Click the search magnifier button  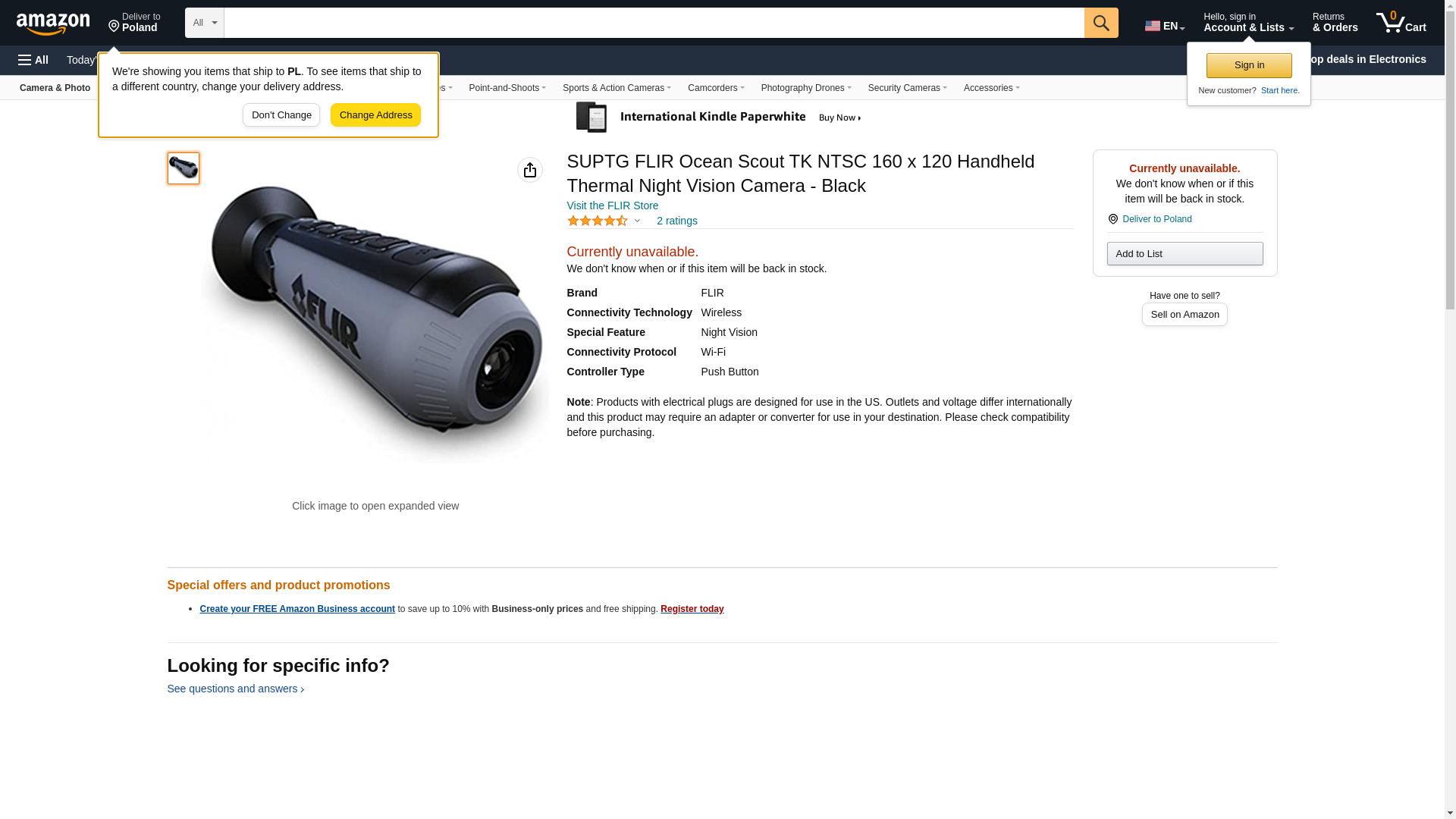[x=1101, y=23]
